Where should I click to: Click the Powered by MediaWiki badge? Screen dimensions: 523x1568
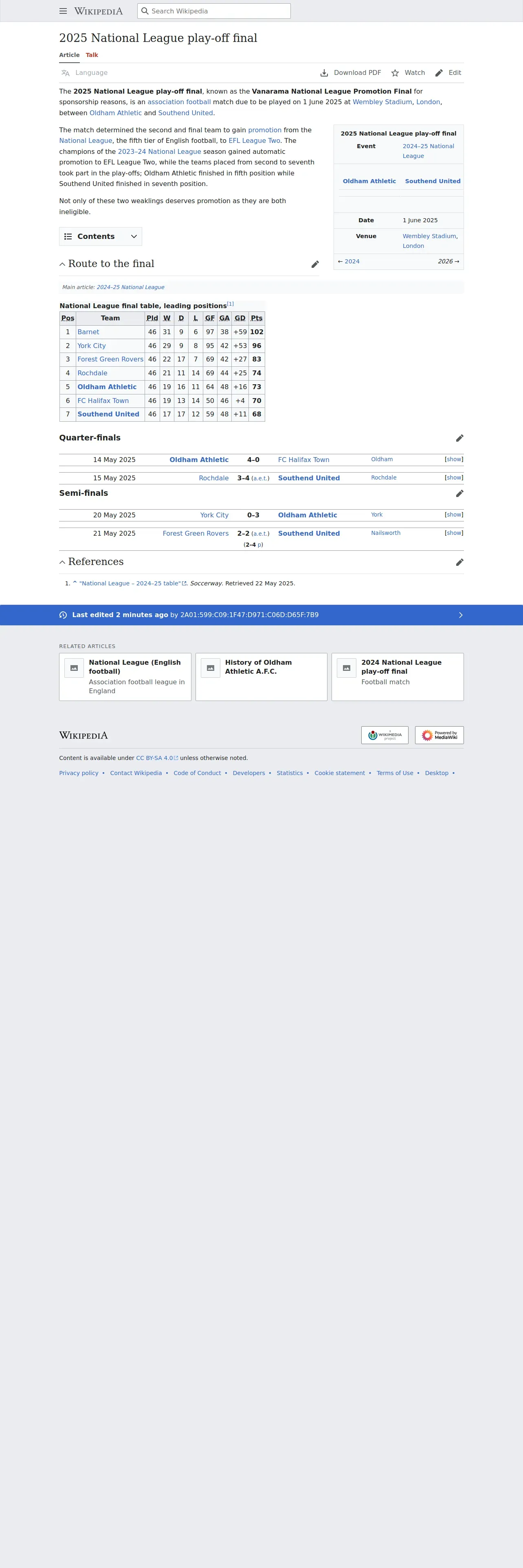point(439,735)
